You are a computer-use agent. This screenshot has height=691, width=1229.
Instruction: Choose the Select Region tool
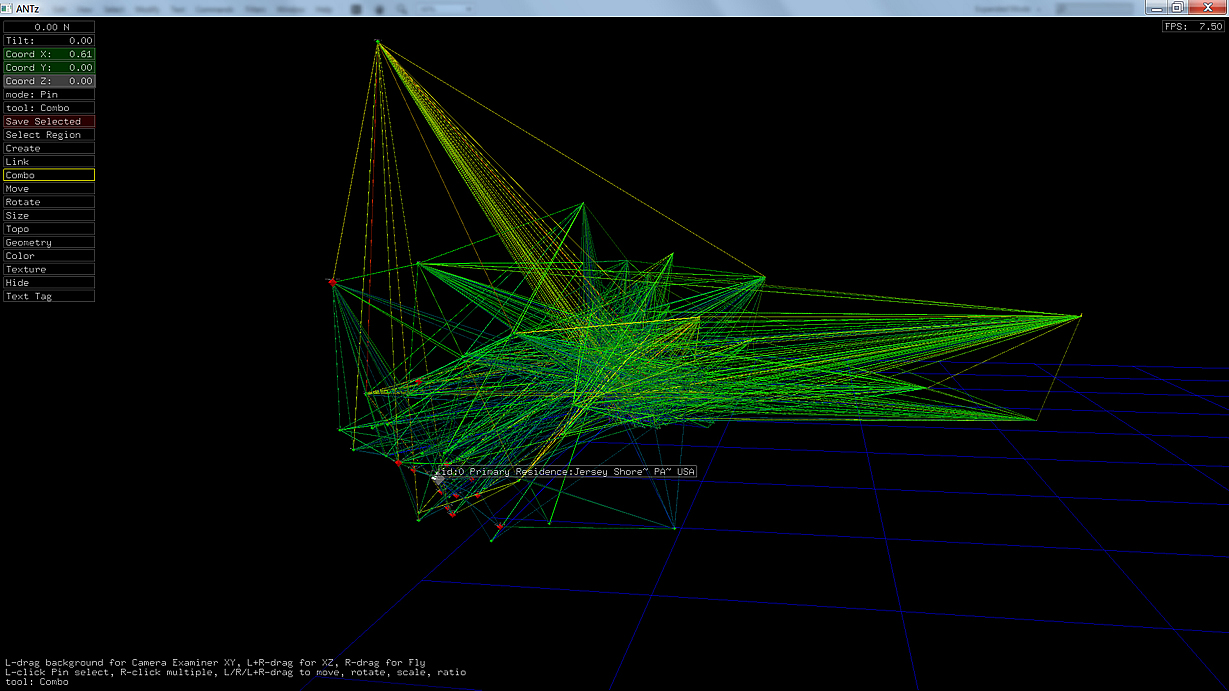click(49, 135)
